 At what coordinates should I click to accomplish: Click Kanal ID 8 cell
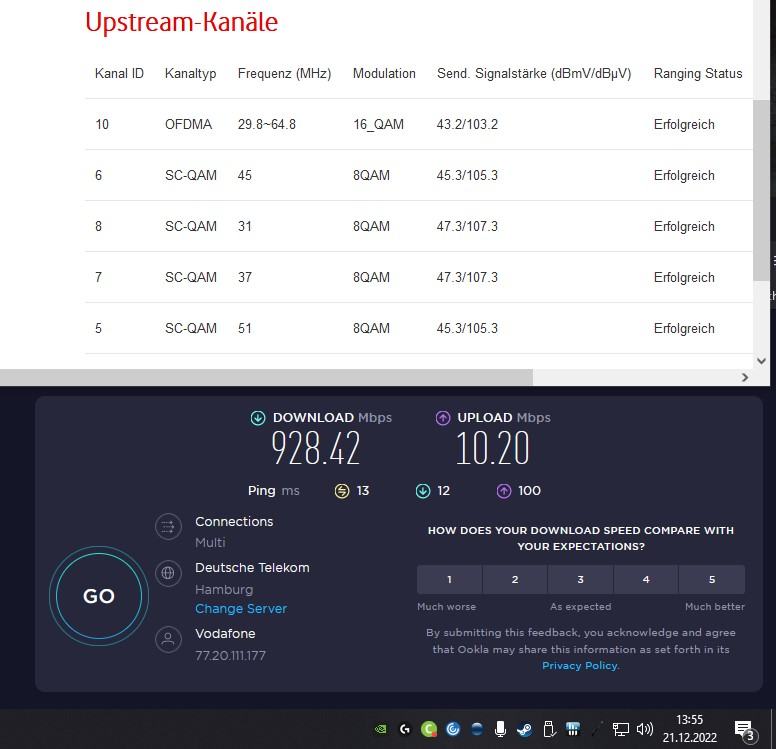98,226
